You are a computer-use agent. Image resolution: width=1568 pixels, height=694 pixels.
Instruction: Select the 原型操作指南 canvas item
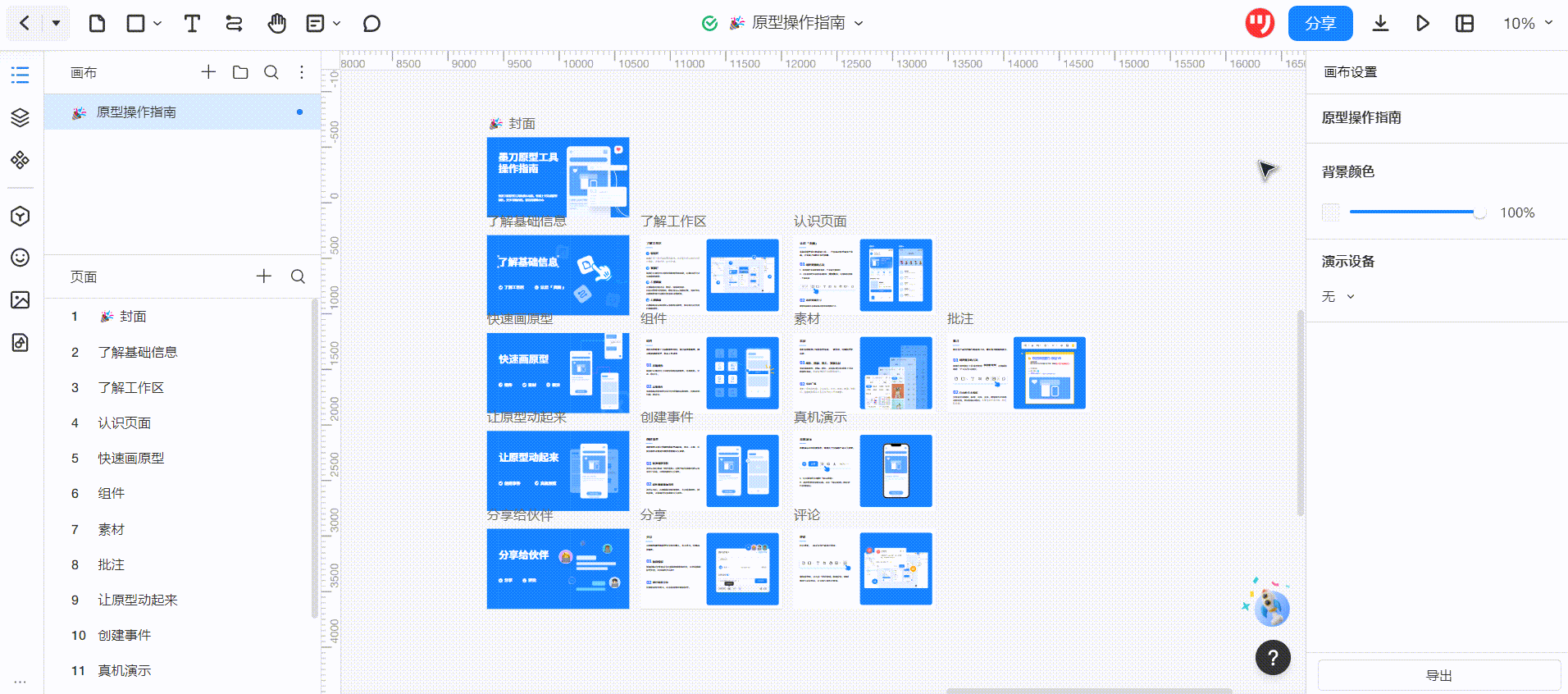(182, 112)
